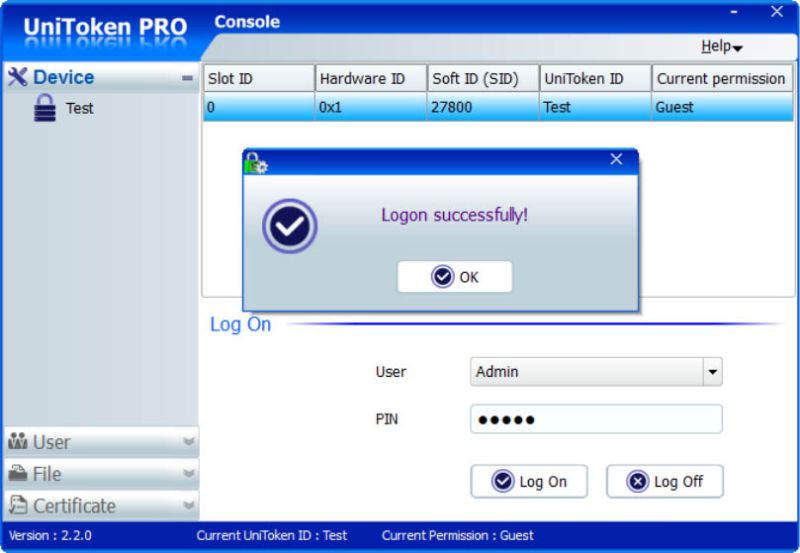Open the User dropdown arrow
The height and width of the screenshot is (553, 800).
(x=712, y=371)
